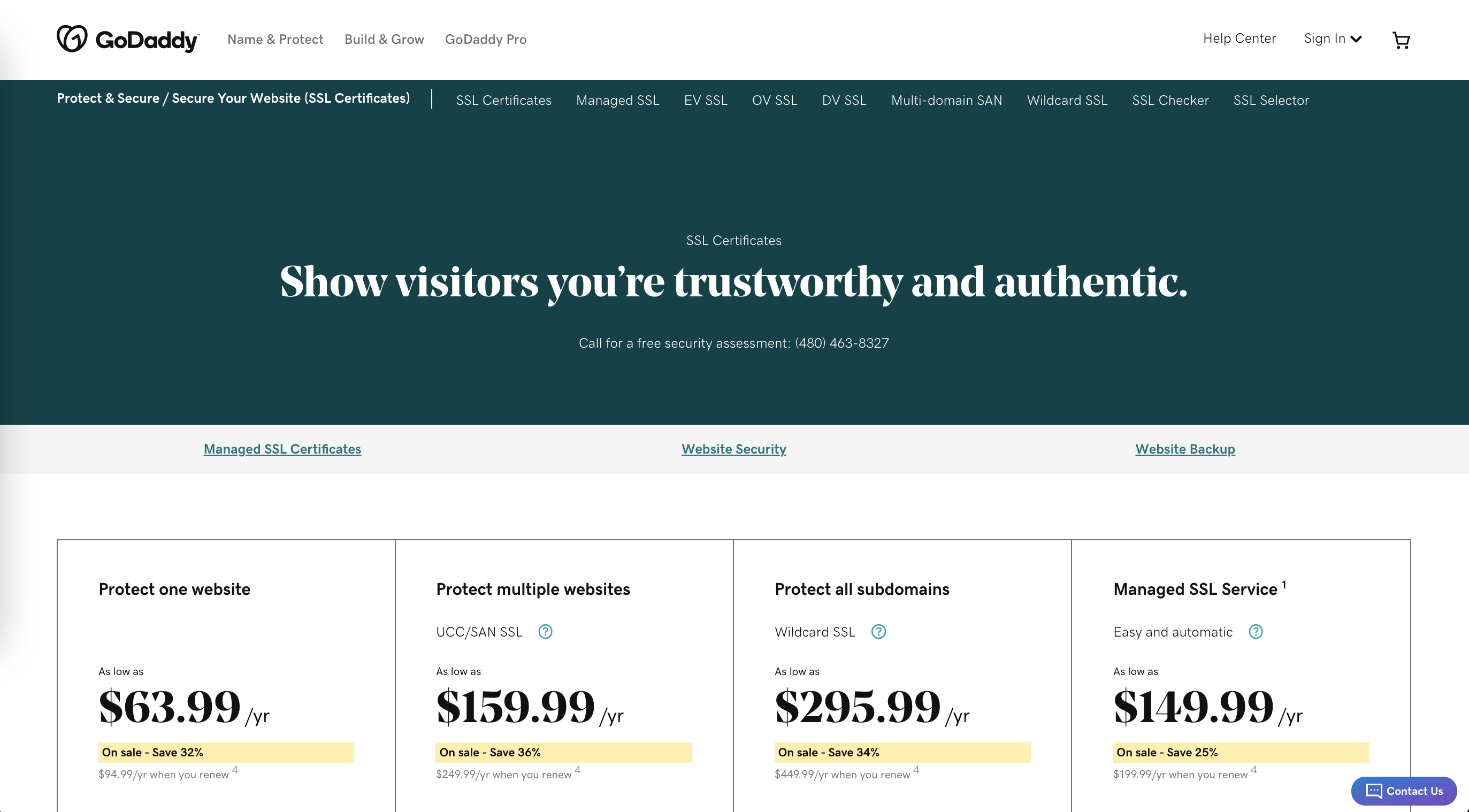Open the Name & Protect menu
Viewport: 1469px width, 812px height.
click(276, 40)
